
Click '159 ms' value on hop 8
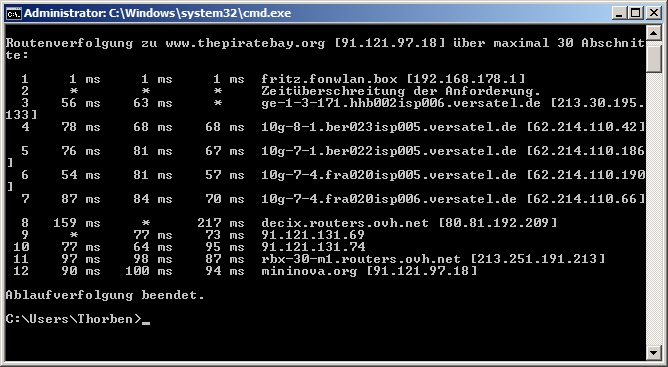tap(77, 223)
